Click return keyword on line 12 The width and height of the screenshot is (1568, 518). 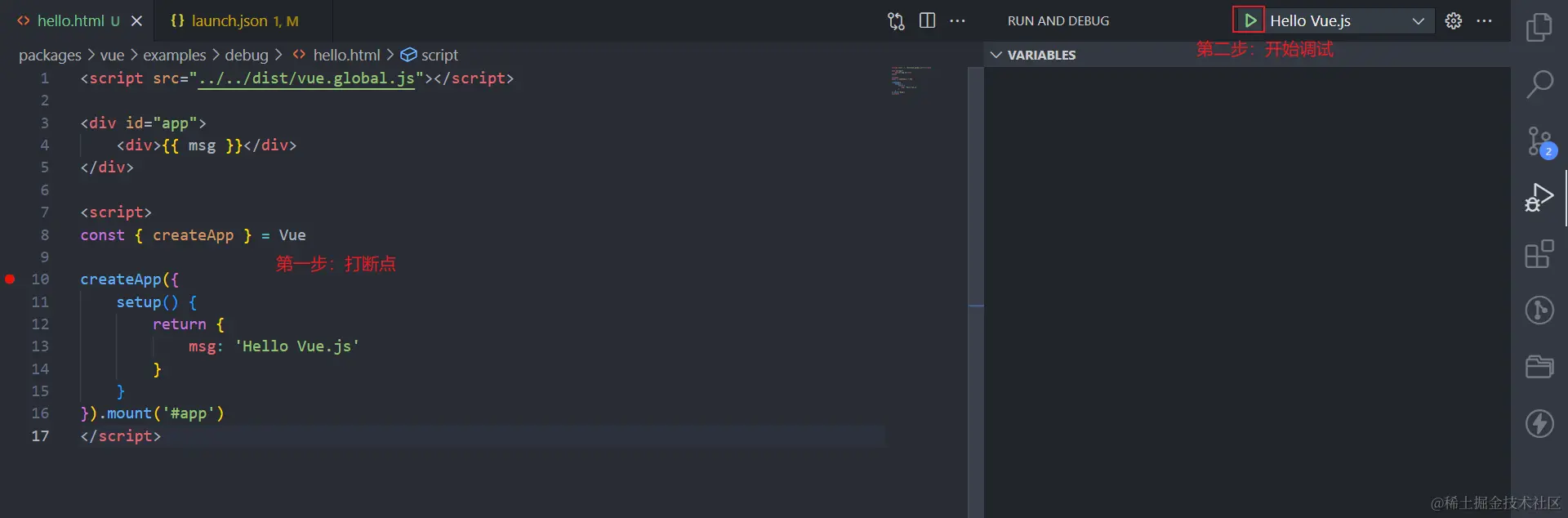[179, 324]
